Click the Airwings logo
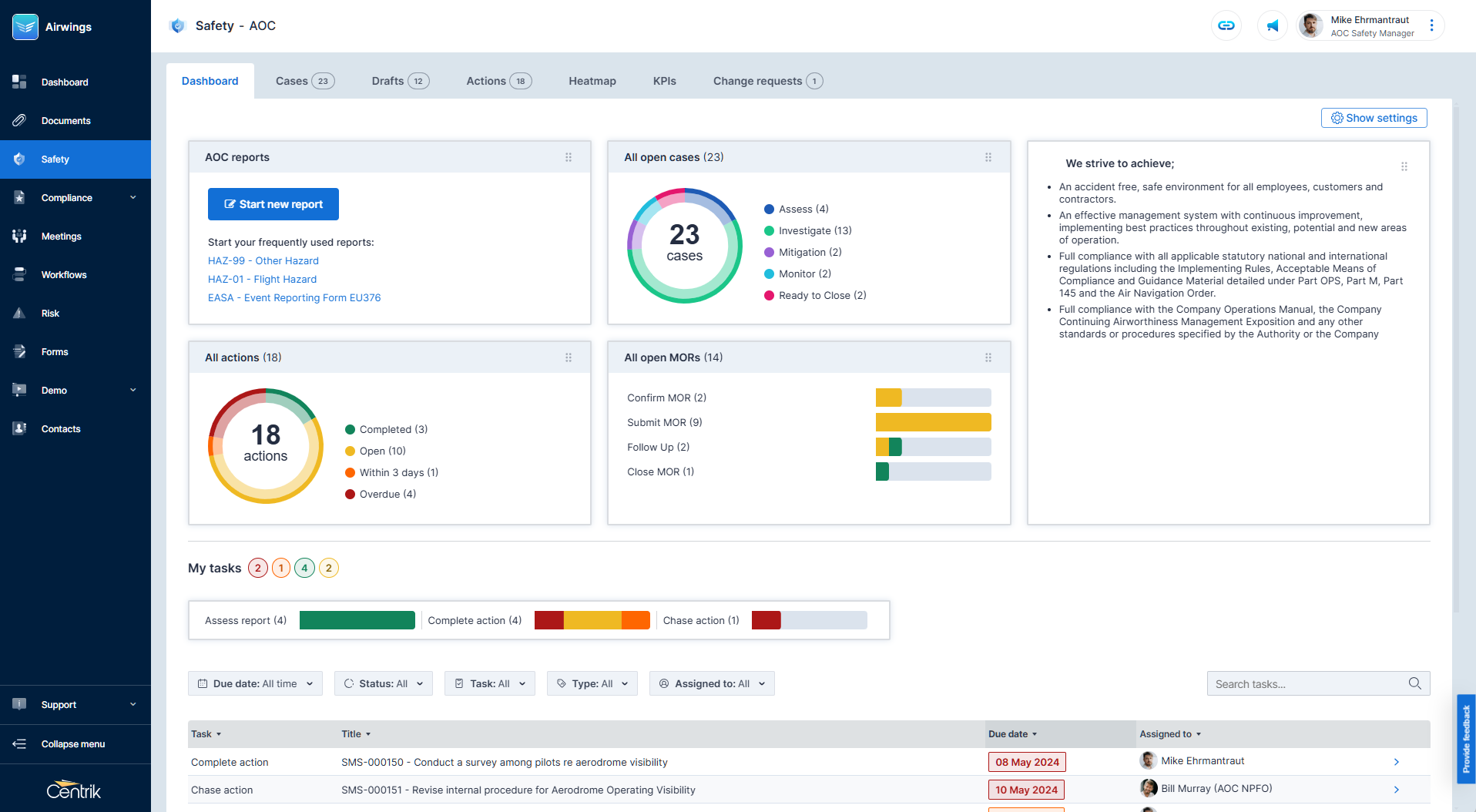The width and height of the screenshot is (1476, 812). coord(25,27)
